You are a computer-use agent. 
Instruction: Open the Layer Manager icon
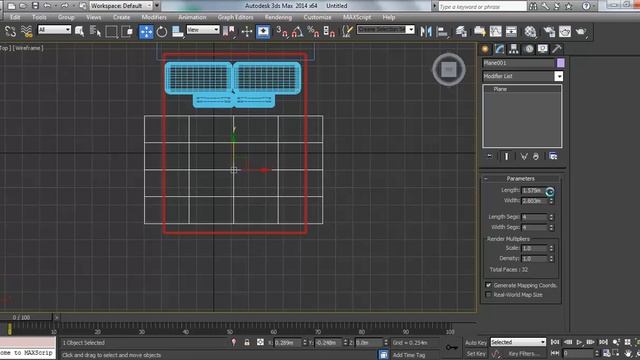coord(462,31)
